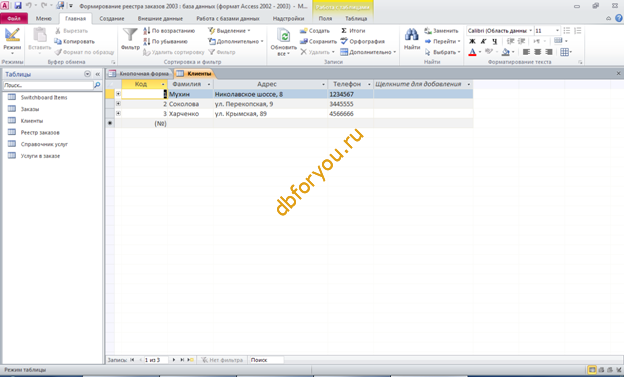Screen dimensions: 624x377
Task: Switch to Работа с базами данных tab
Action: click(228, 18)
